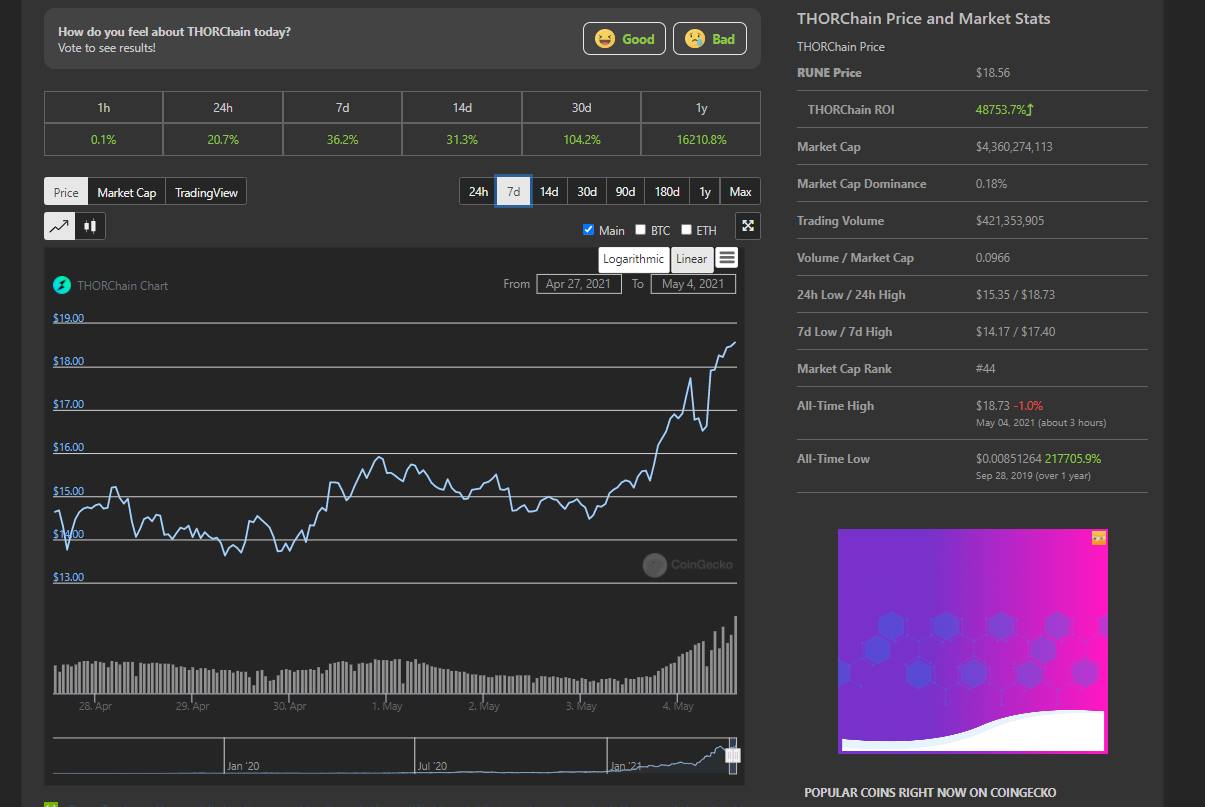Open the TradingView tab

[206, 192]
